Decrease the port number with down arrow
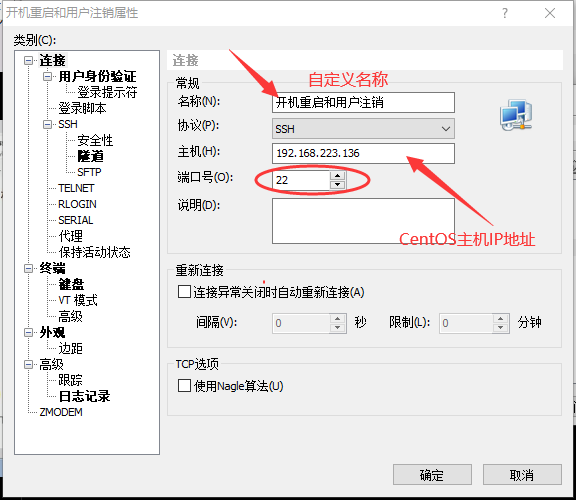Image resolution: width=576 pixels, height=500 pixels. point(337,185)
